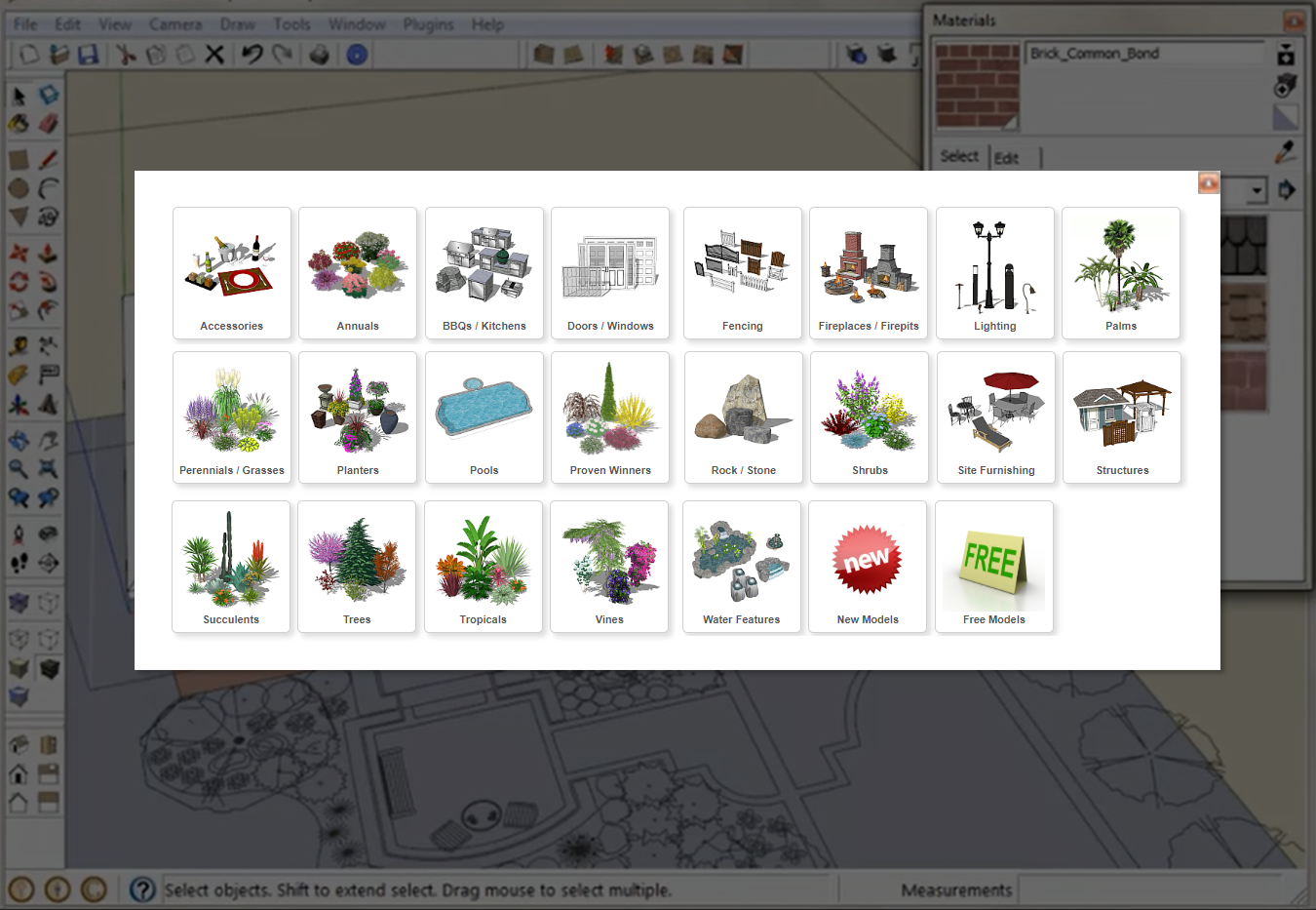Click the Free Models tile
1316x910 pixels.
[x=994, y=567]
